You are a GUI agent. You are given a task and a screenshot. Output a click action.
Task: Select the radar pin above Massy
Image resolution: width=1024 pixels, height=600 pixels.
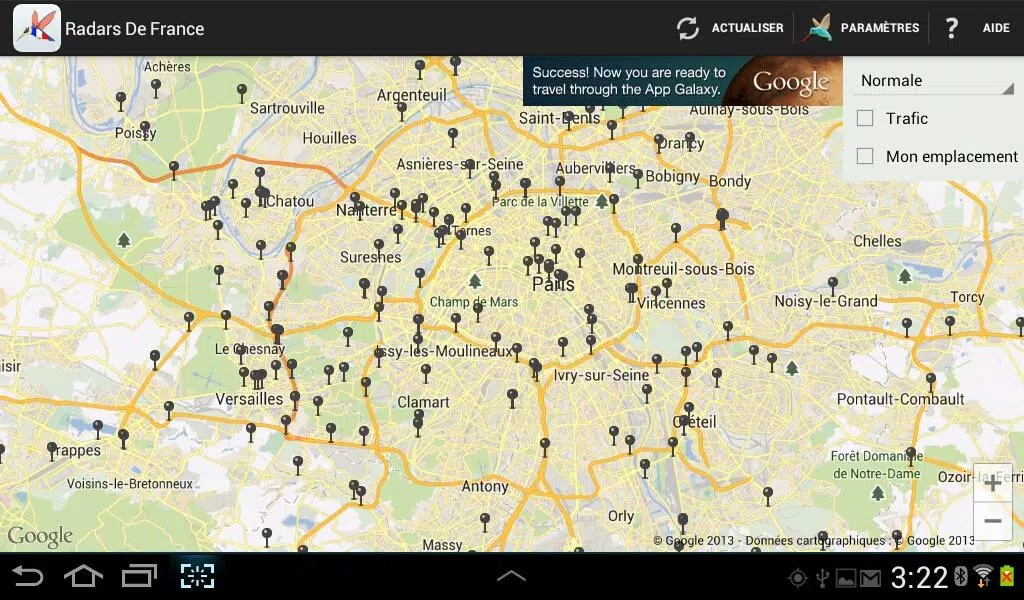[x=485, y=521]
